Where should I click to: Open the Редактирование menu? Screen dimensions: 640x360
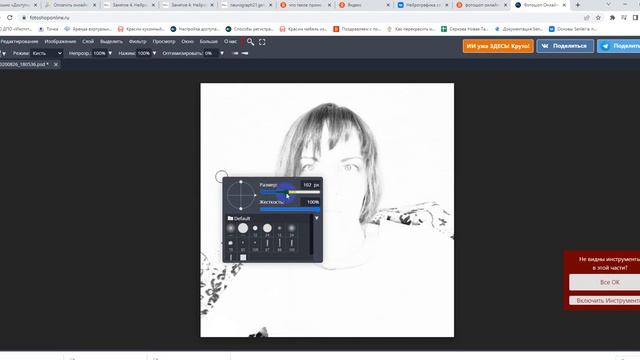pos(19,42)
